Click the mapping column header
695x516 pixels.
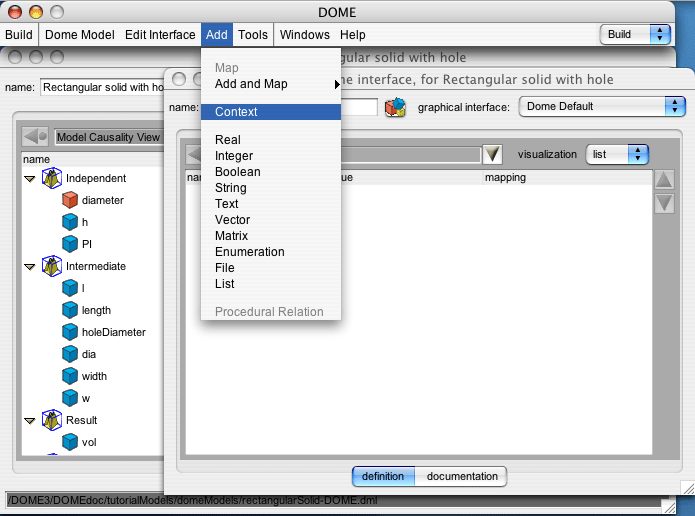pyautogui.click(x=567, y=178)
